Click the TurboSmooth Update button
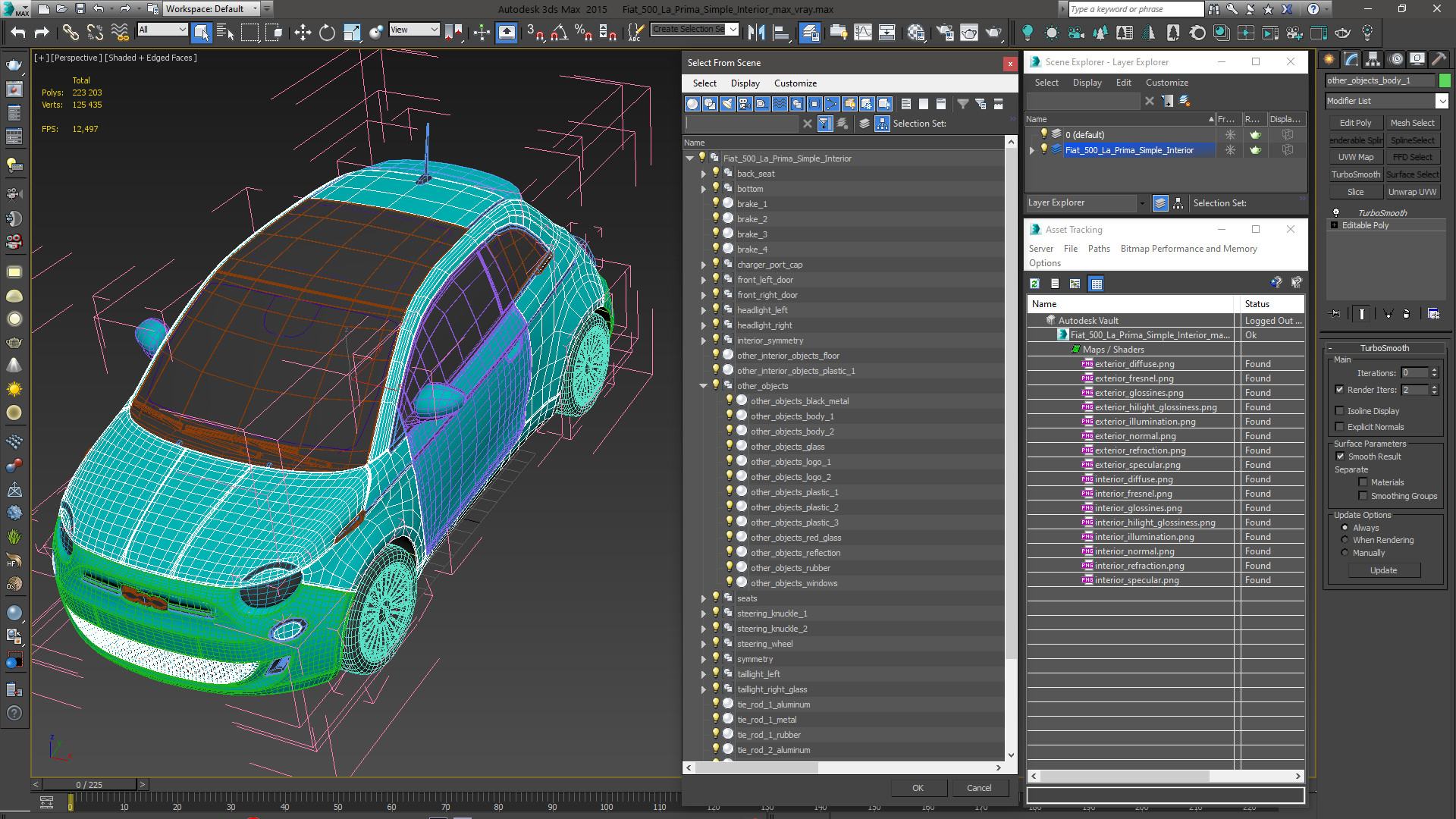The width and height of the screenshot is (1456, 819). pyautogui.click(x=1383, y=570)
